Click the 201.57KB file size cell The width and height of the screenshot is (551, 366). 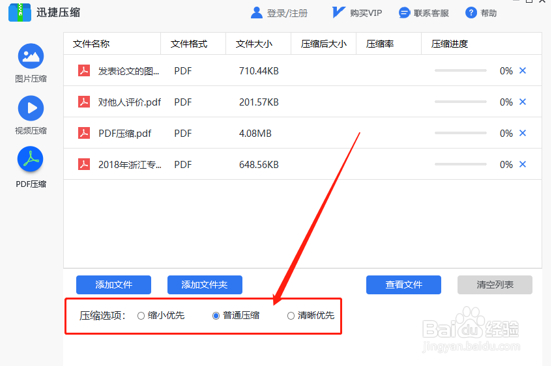[259, 102]
